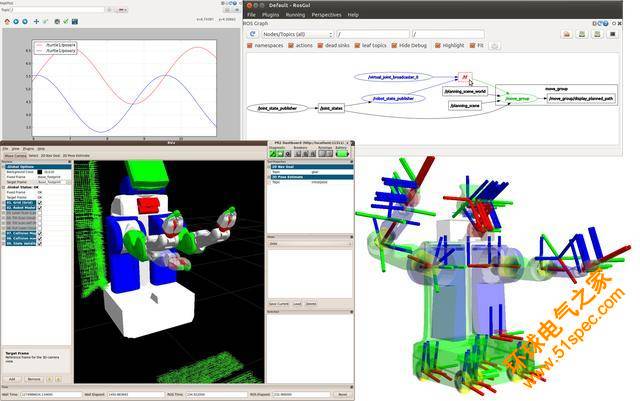This screenshot has width=640, height=401.
Task: Uncheck the 02. Robot Model checkbox in RViz
Action: click(40, 208)
